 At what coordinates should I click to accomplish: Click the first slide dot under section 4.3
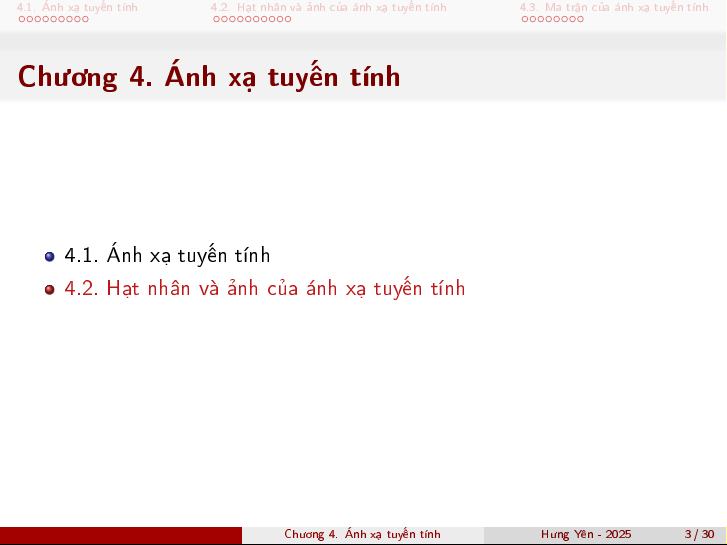point(524,19)
